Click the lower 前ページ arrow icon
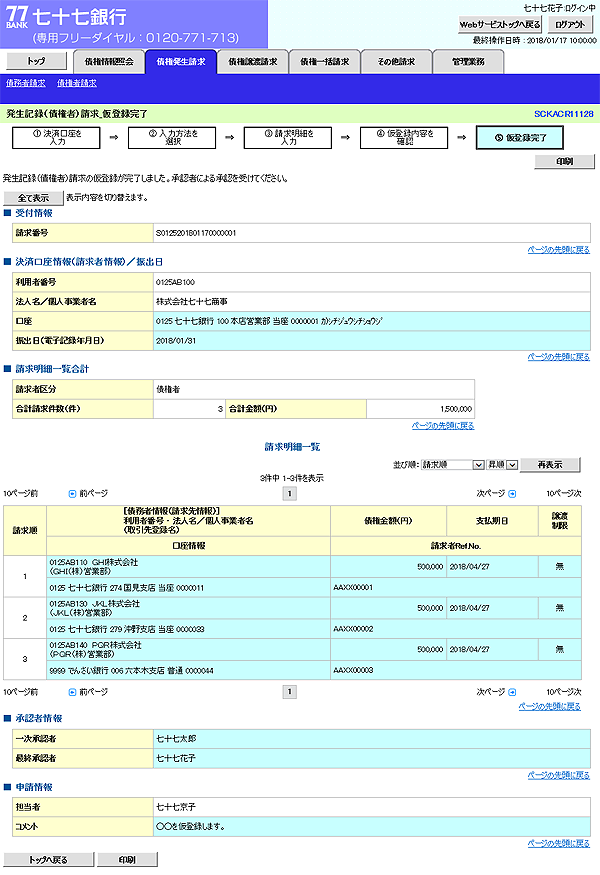This screenshot has height=875, width=600. click(x=72, y=692)
